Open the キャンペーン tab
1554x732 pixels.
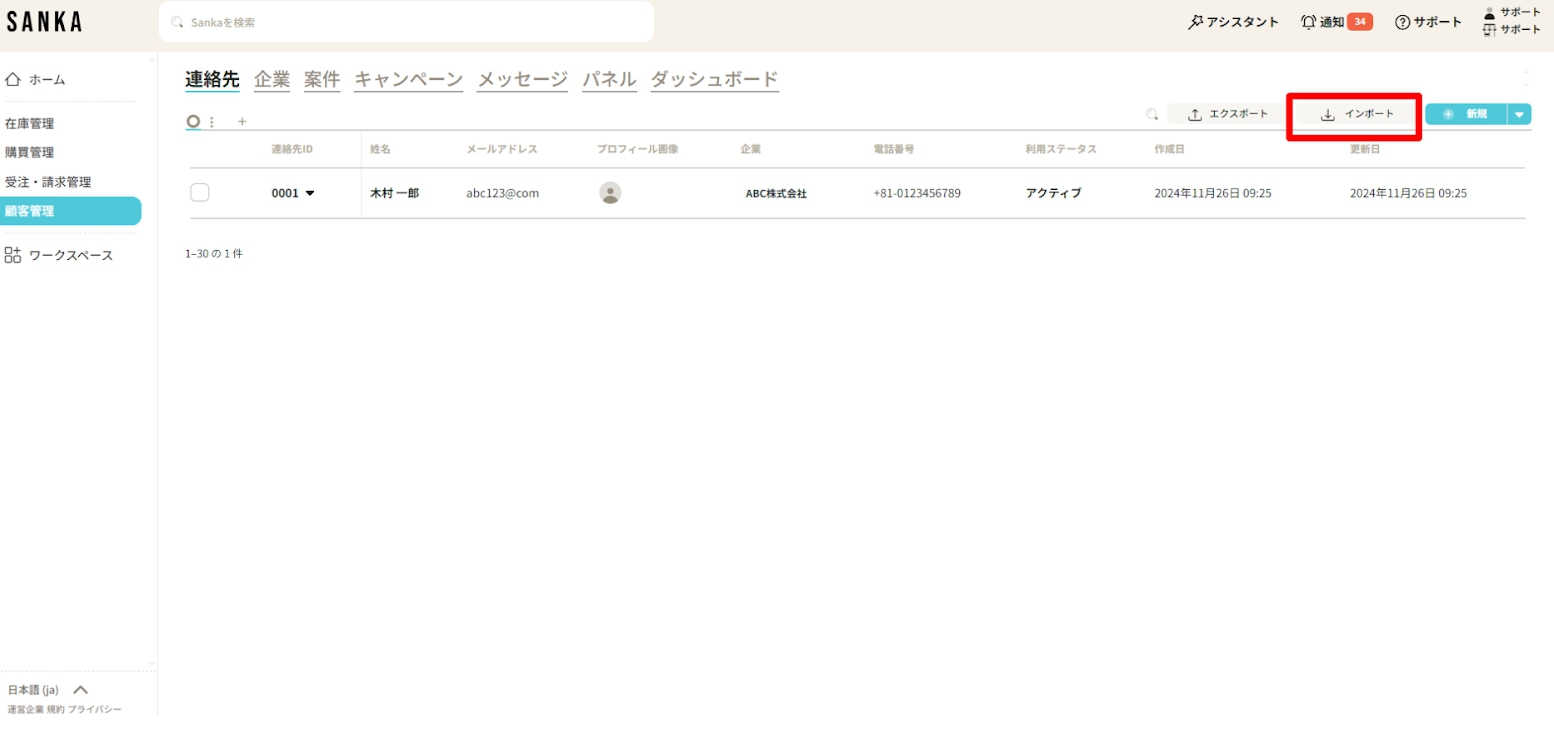[409, 80]
